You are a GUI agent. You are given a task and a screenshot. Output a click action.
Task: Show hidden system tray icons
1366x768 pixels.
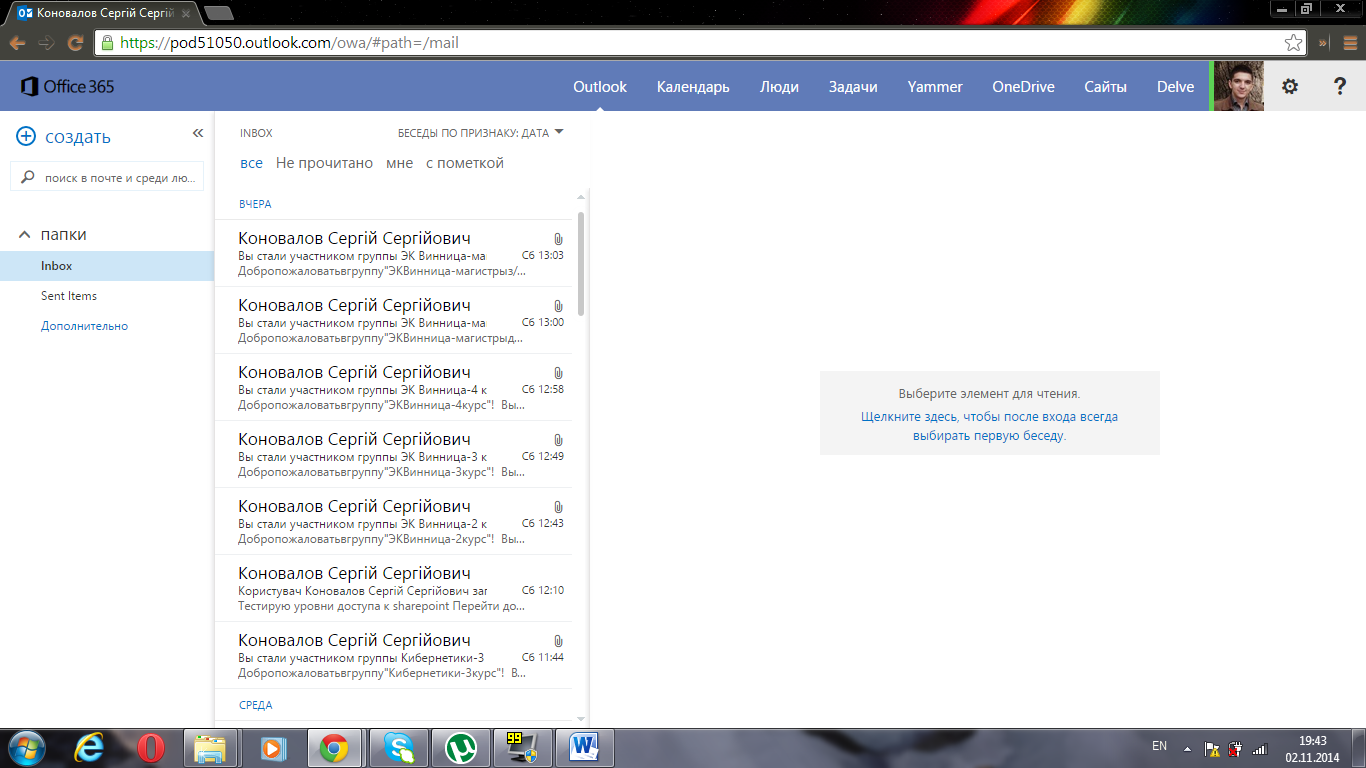[1187, 747]
